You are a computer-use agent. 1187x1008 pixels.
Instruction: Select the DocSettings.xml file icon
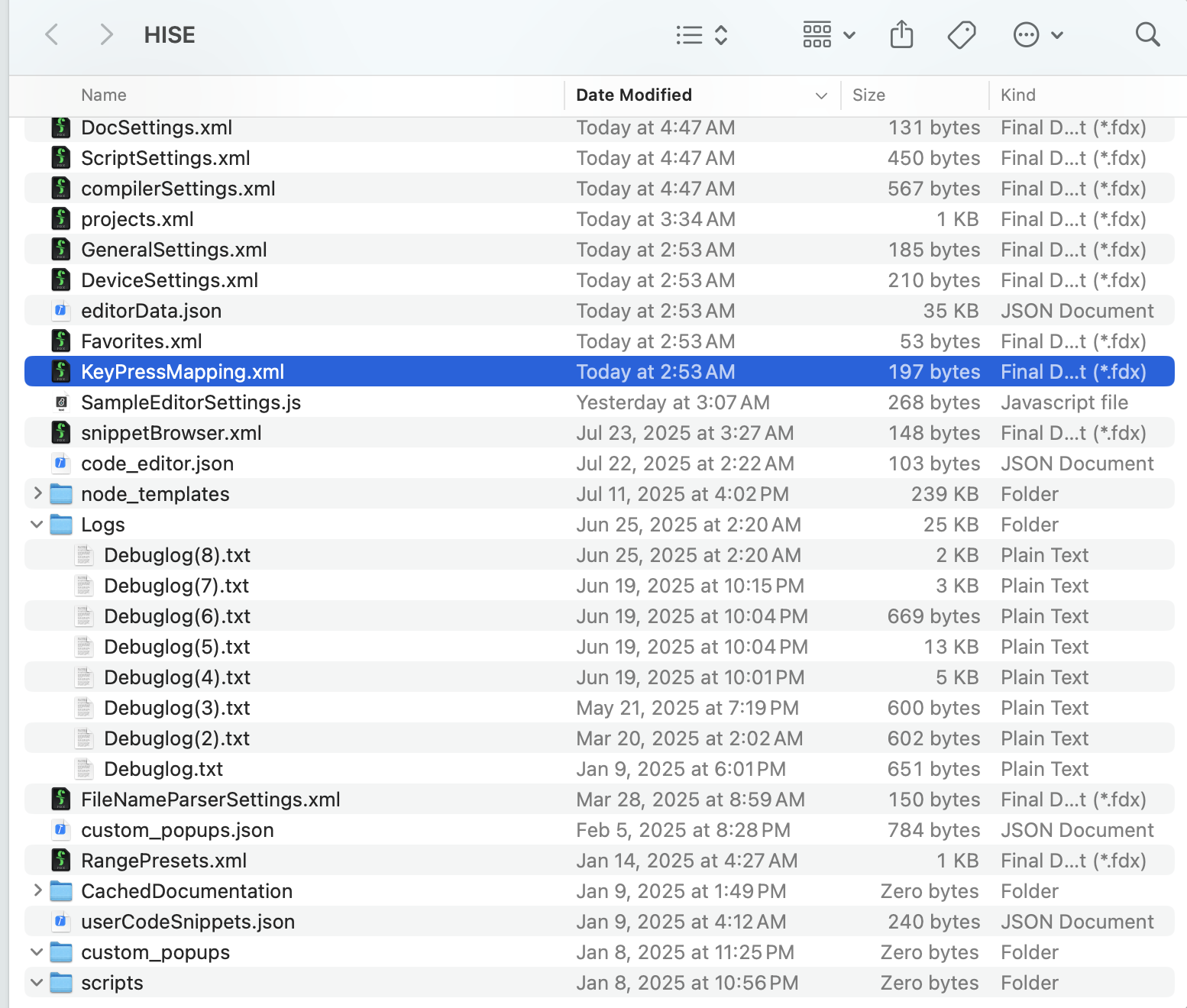coord(61,128)
